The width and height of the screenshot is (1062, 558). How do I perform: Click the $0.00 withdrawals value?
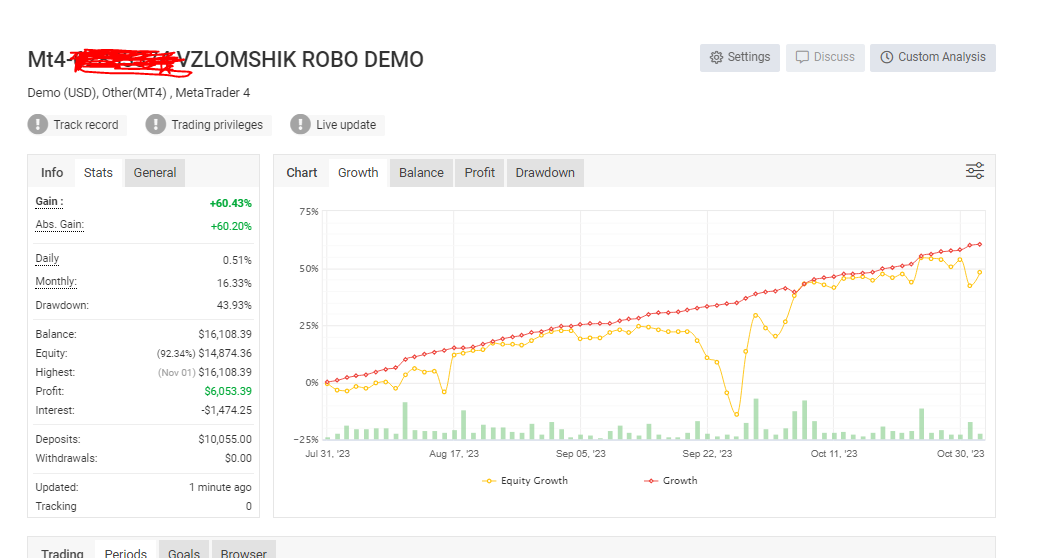(x=238, y=458)
